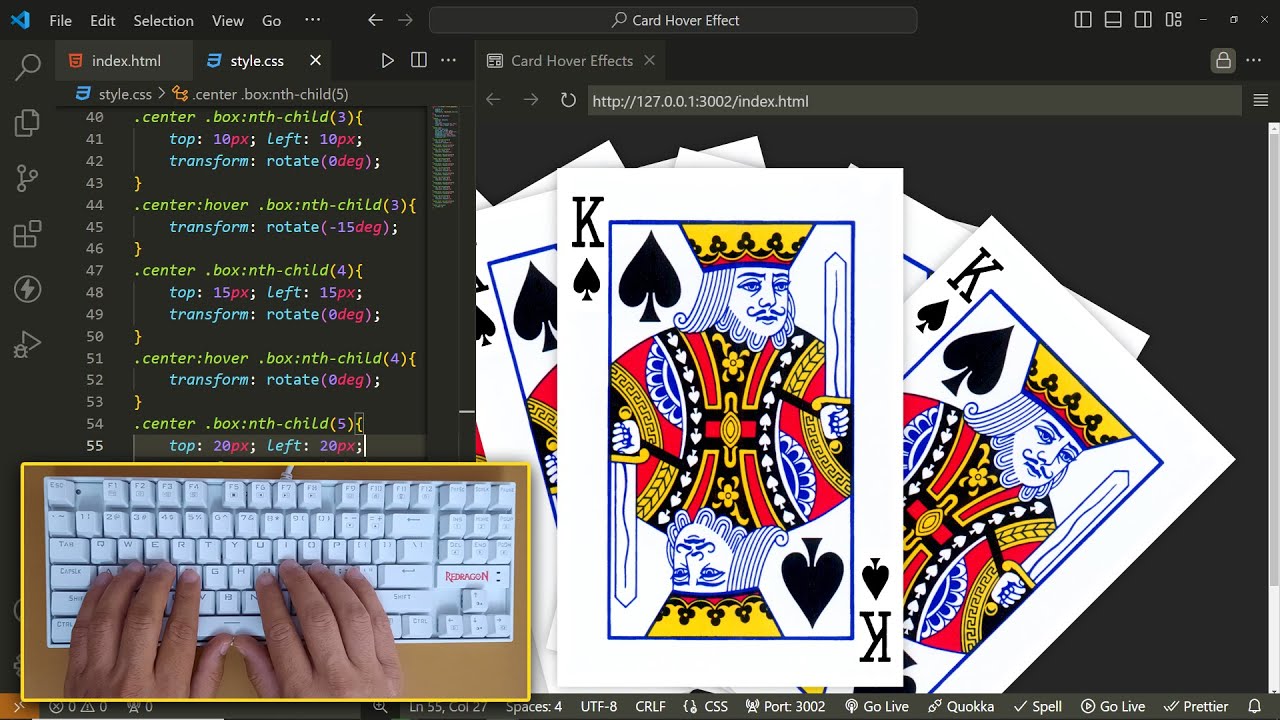Open the View menu

click(228, 20)
